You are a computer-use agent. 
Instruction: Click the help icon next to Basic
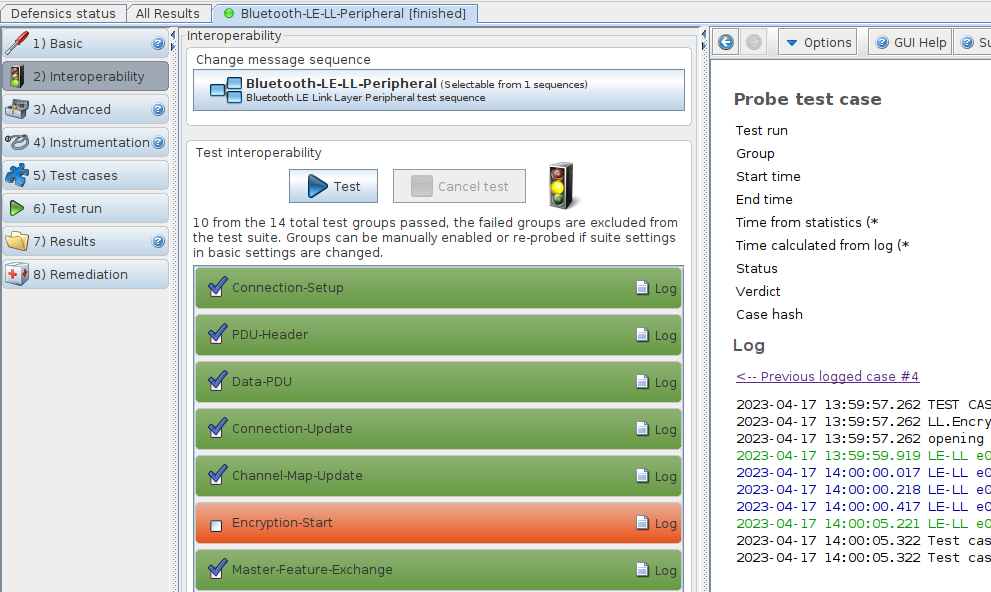coord(158,44)
